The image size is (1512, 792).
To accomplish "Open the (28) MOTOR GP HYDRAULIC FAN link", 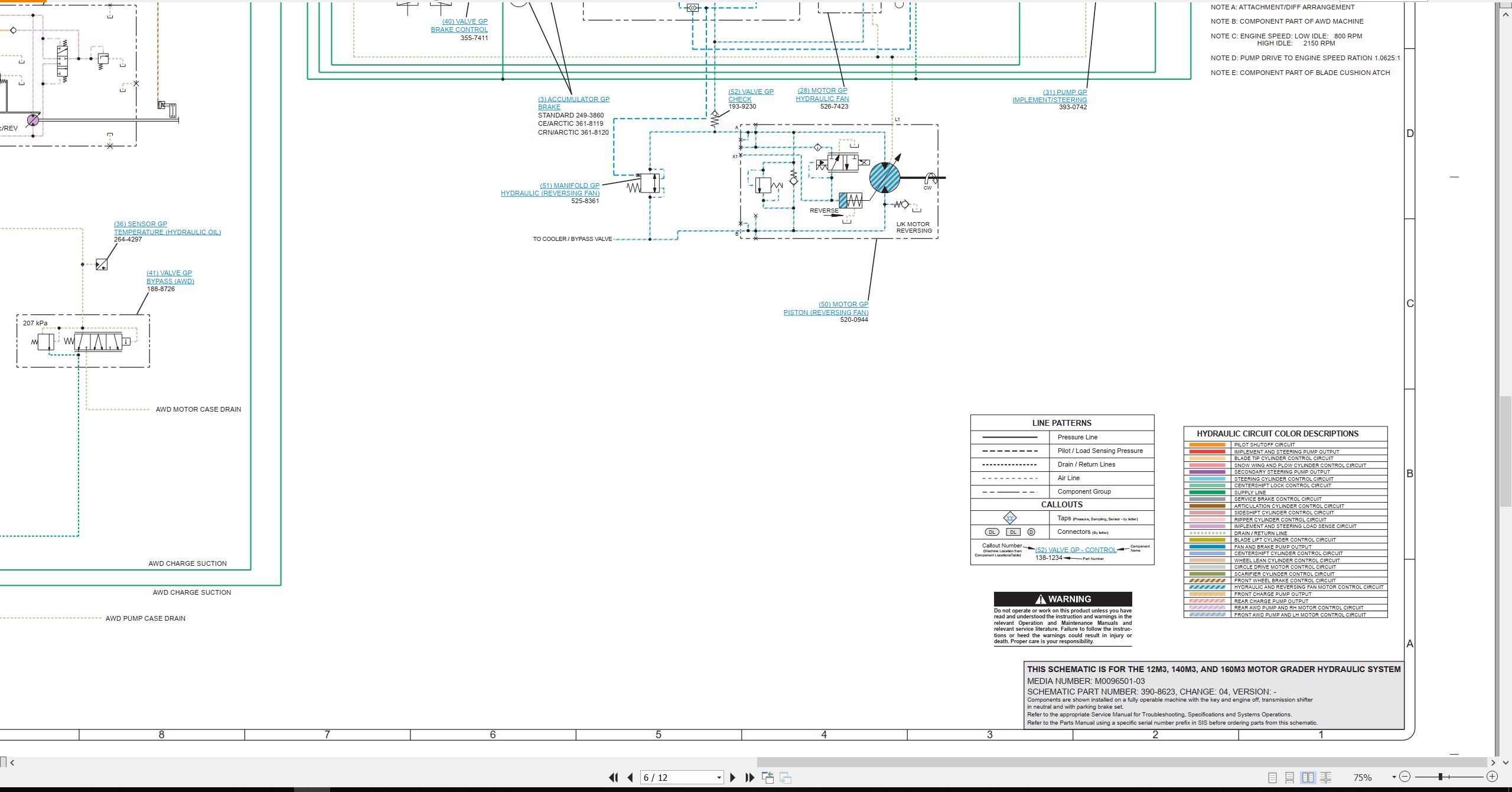I will click(822, 94).
